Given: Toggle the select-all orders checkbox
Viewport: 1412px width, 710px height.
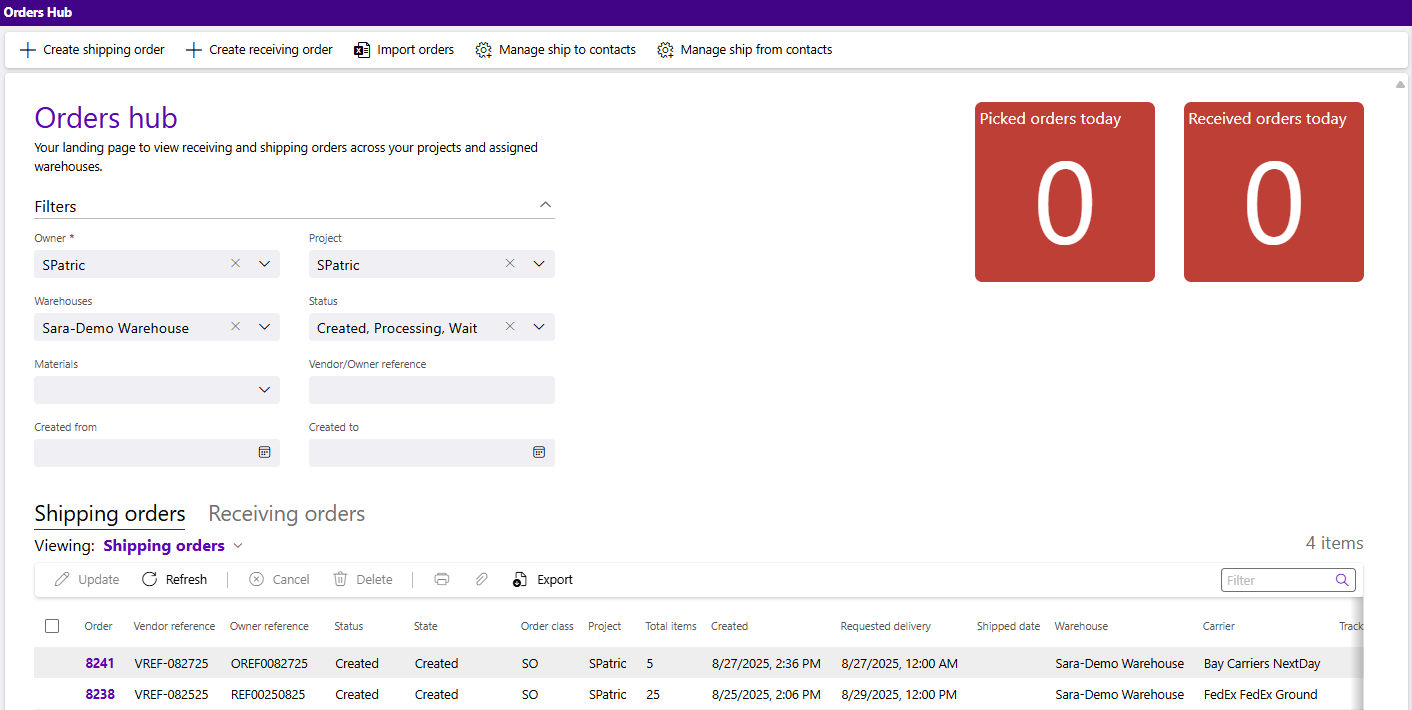Looking at the screenshot, I should pyautogui.click(x=52, y=626).
